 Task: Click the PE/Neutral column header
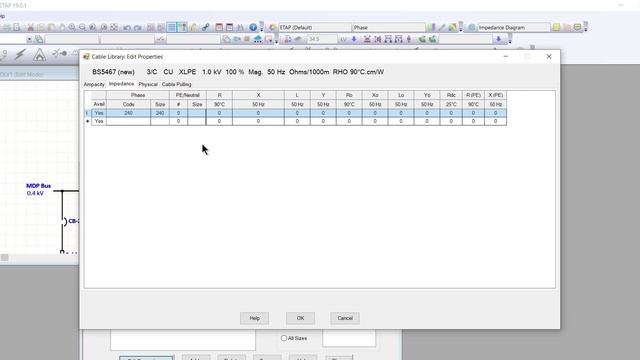click(188, 95)
